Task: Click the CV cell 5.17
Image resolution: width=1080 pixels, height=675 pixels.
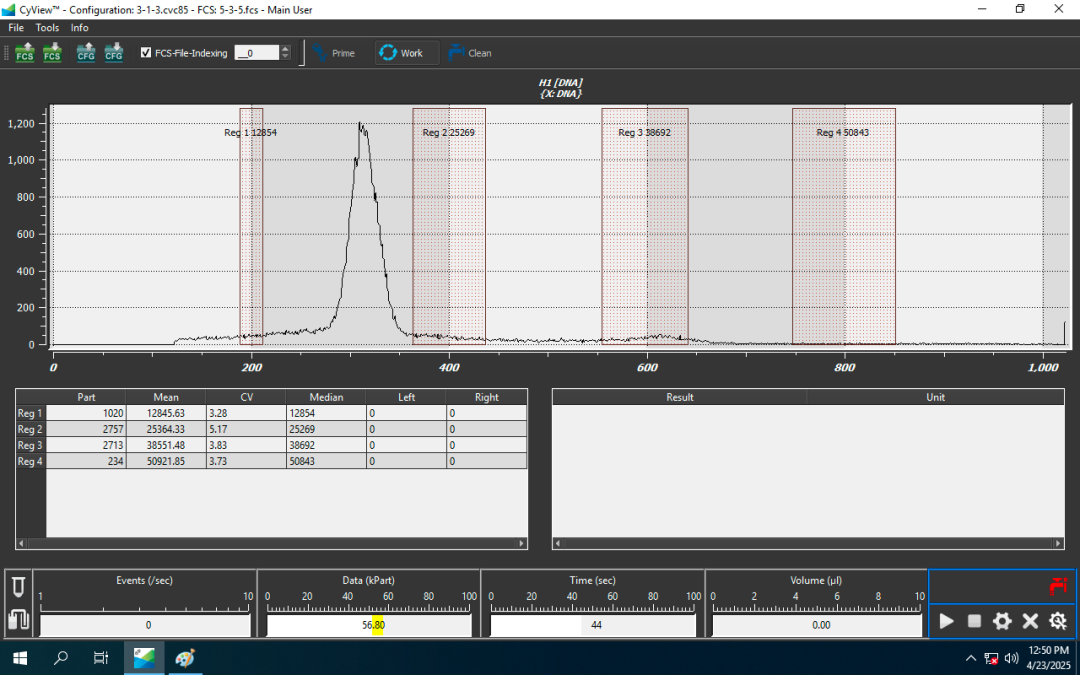Action: pos(246,429)
